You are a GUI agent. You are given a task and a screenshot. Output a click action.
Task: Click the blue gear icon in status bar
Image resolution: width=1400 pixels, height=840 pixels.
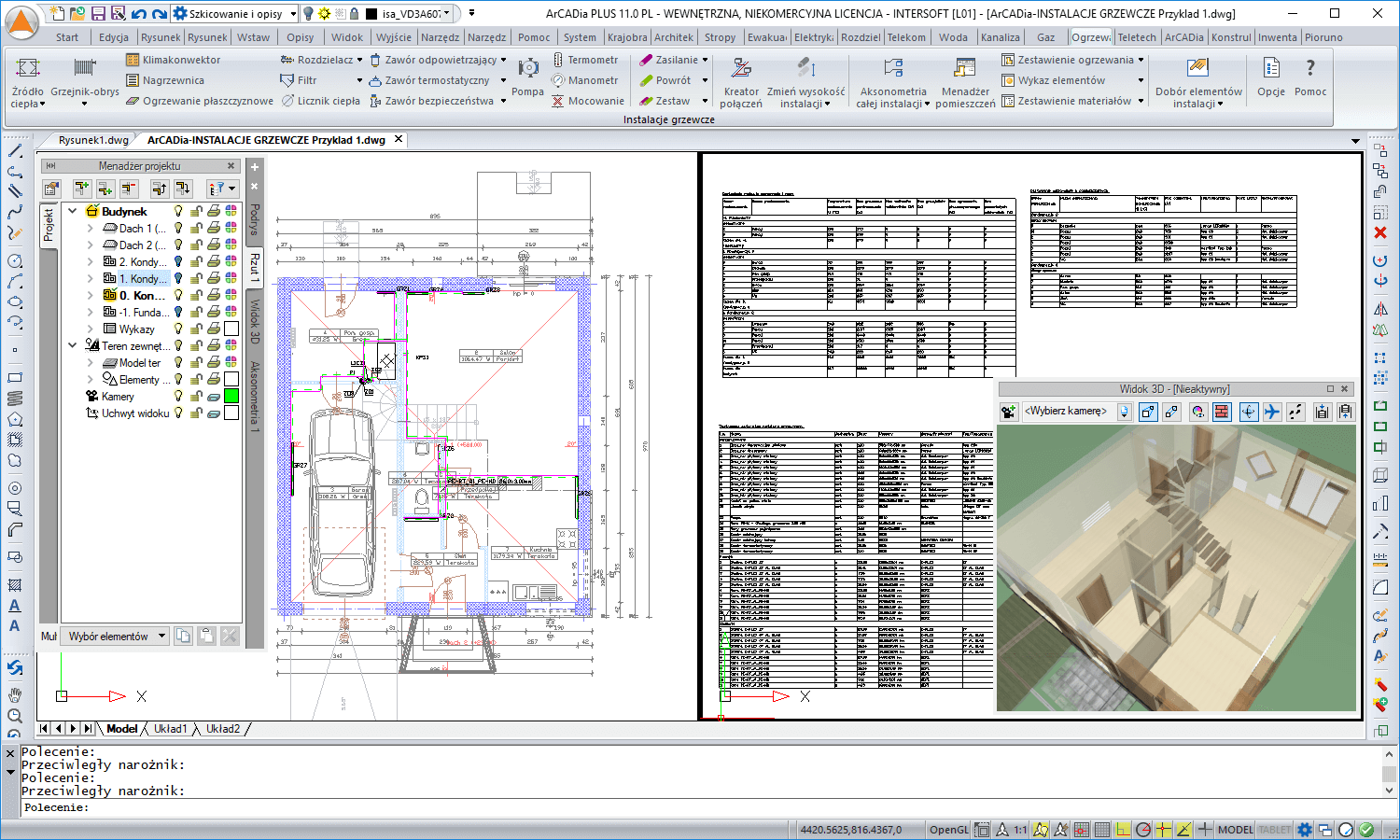tap(1305, 830)
